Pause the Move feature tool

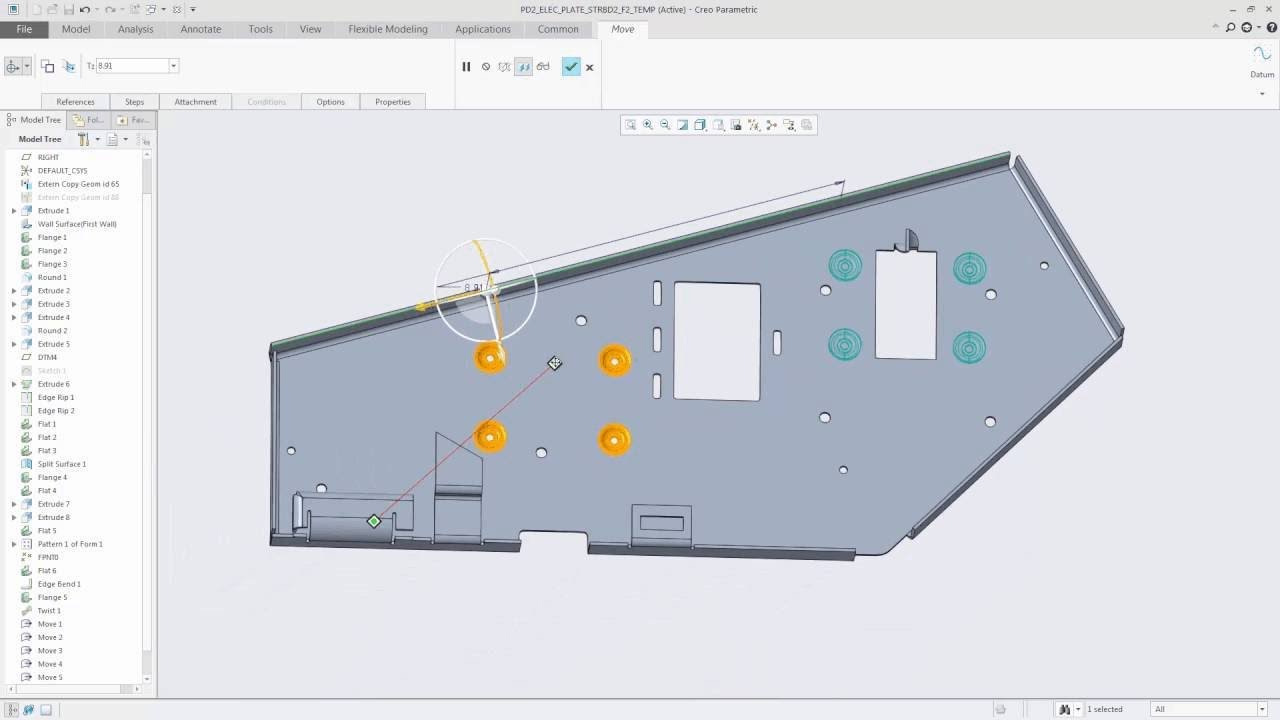click(466, 67)
